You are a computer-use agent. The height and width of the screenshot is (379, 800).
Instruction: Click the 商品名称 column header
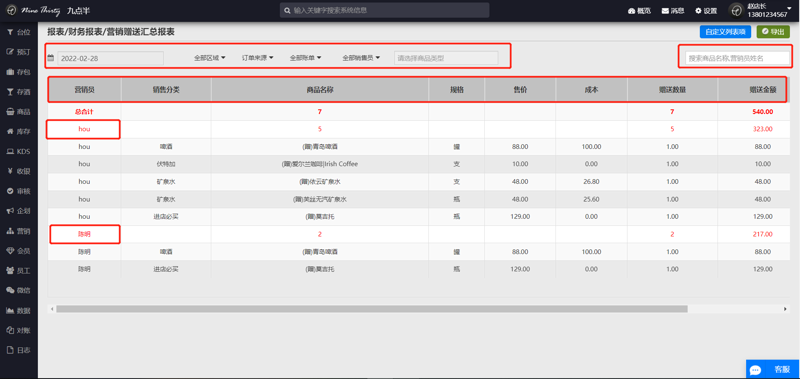coord(320,89)
